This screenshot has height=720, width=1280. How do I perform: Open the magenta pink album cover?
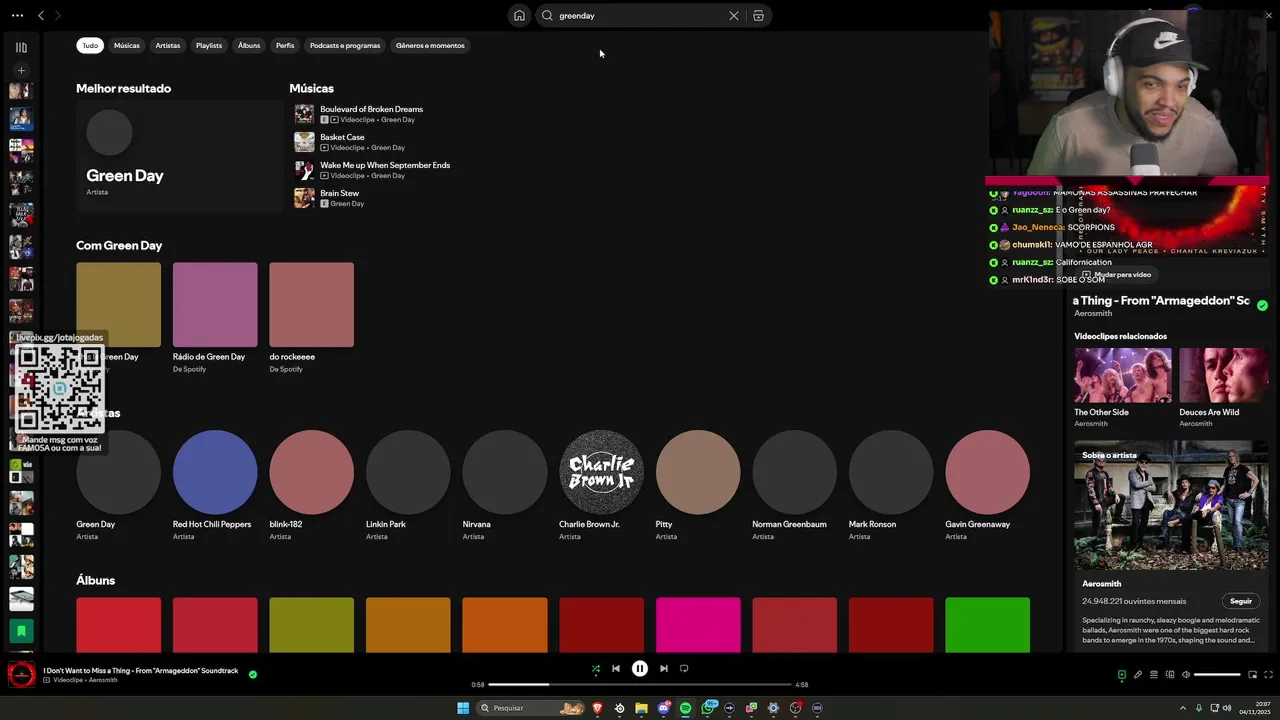tap(698, 625)
